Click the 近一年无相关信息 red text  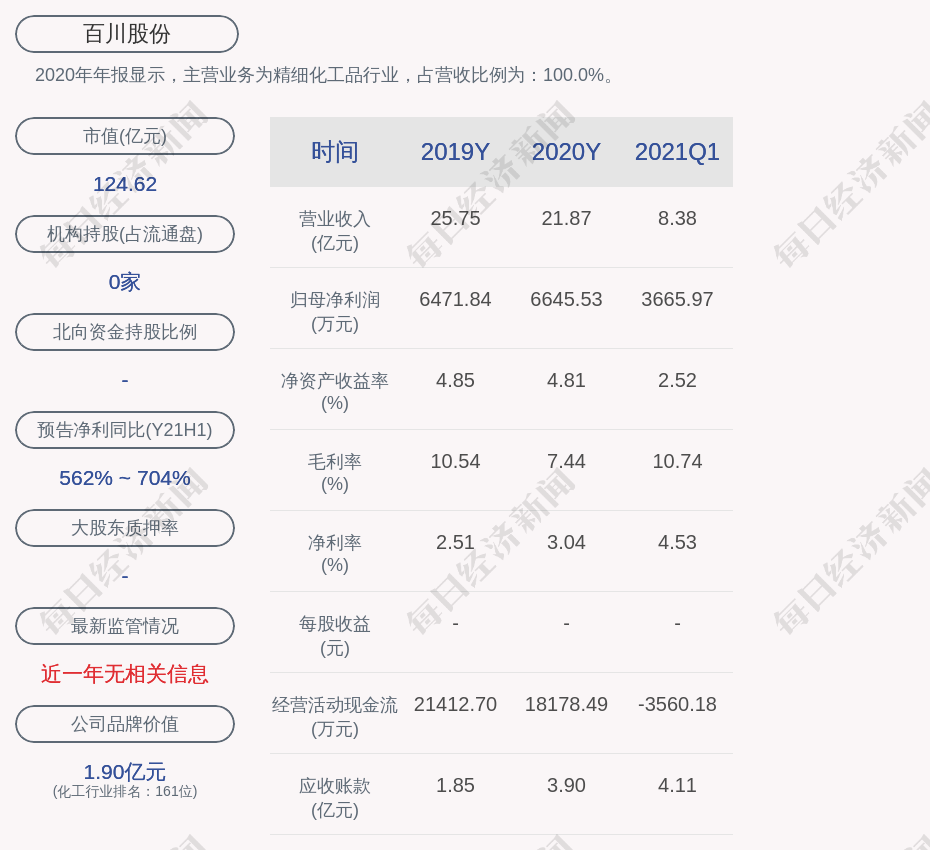(x=125, y=675)
